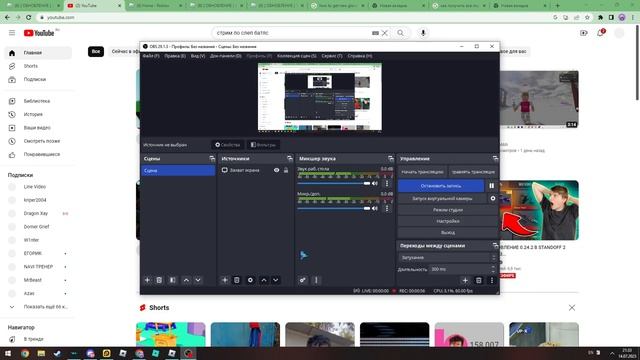Move source down in Источники toolbar
The height and width of the screenshot is (360, 640).
point(276,280)
